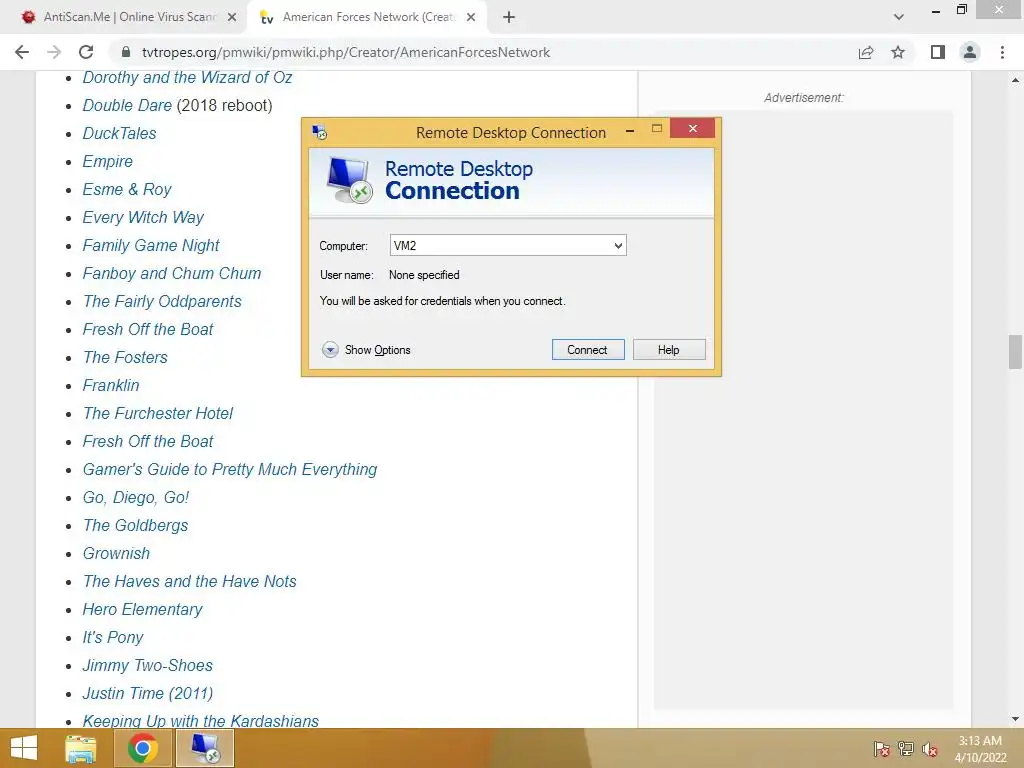Open File Explorer from taskbar
This screenshot has height=768, width=1024.
click(x=81, y=748)
